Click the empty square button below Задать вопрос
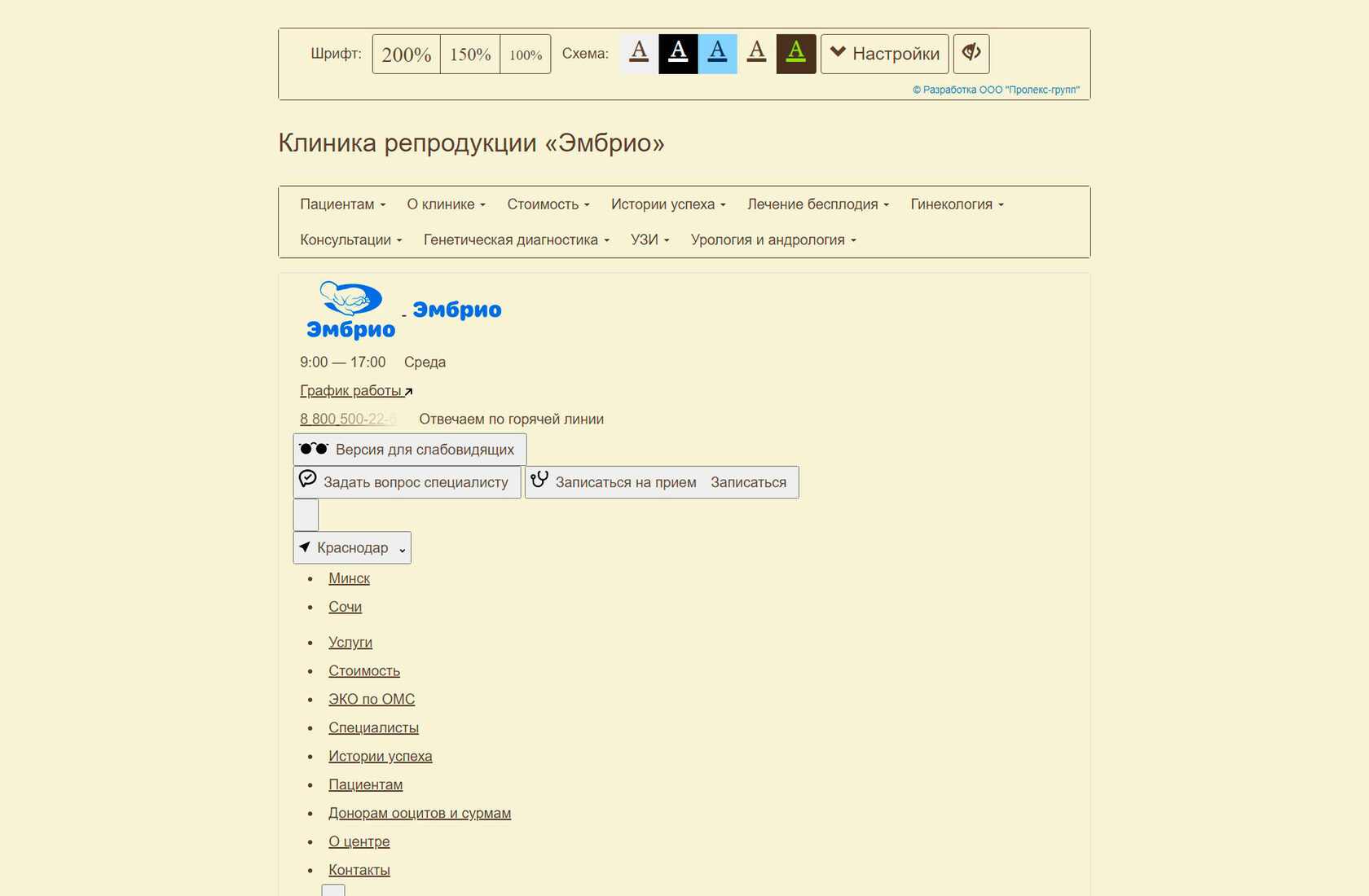The width and height of the screenshot is (1369, 896). pyautogui.click(x=306, y=515)
